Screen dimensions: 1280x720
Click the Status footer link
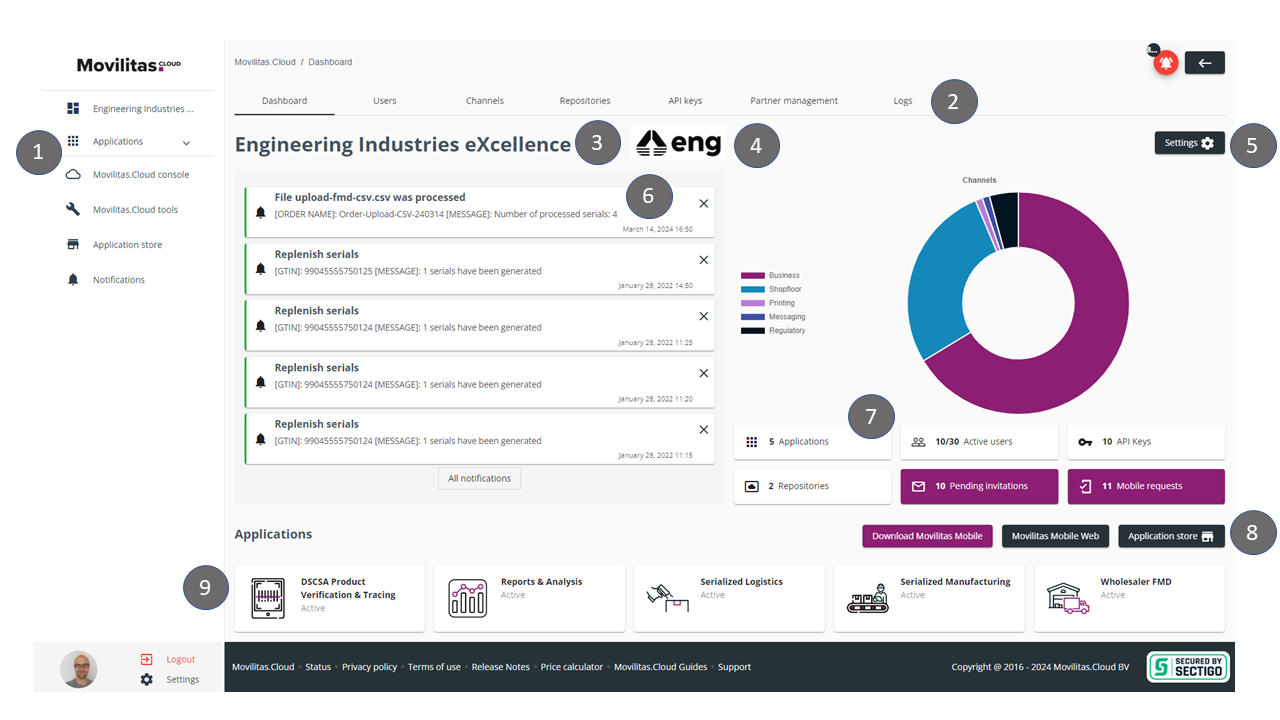318,667
